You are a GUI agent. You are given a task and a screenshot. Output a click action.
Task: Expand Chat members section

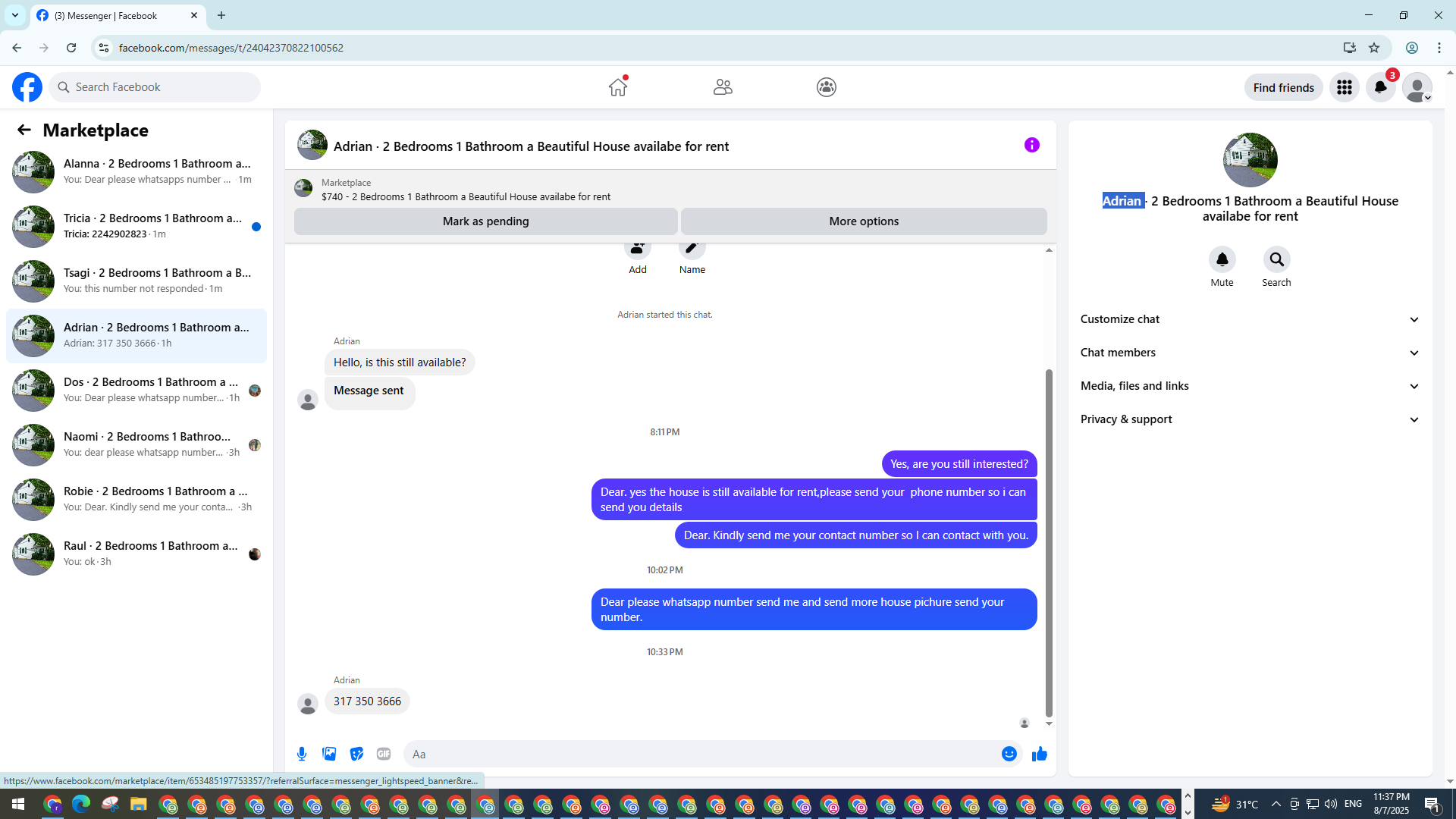pyautogui.click(x=1250, y=353)
